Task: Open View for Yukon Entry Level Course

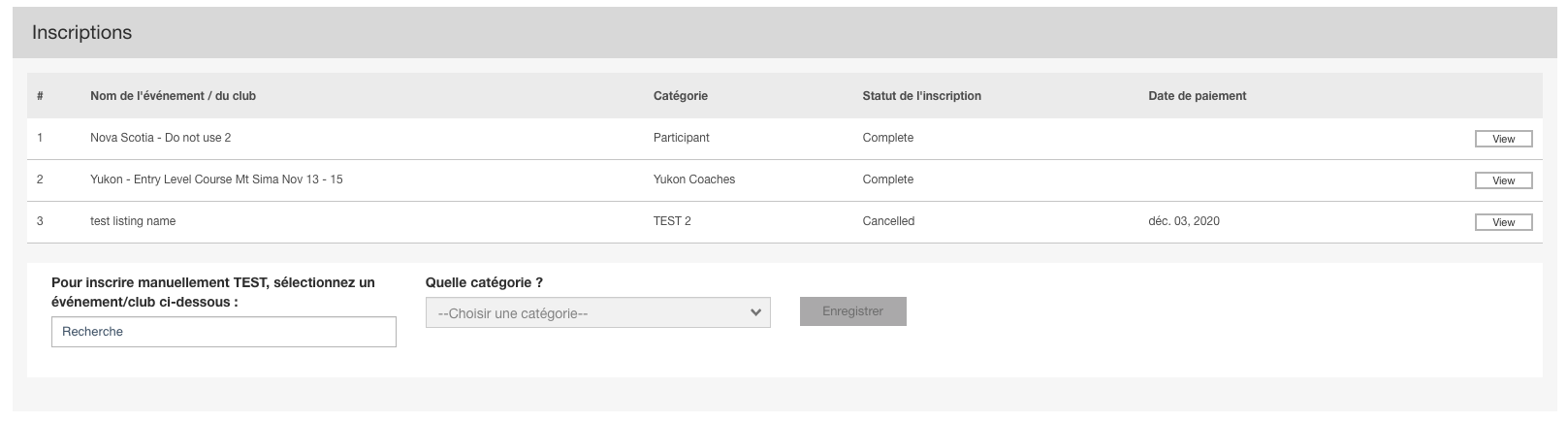Action: pyautogui.click(x=1503, y=180)
